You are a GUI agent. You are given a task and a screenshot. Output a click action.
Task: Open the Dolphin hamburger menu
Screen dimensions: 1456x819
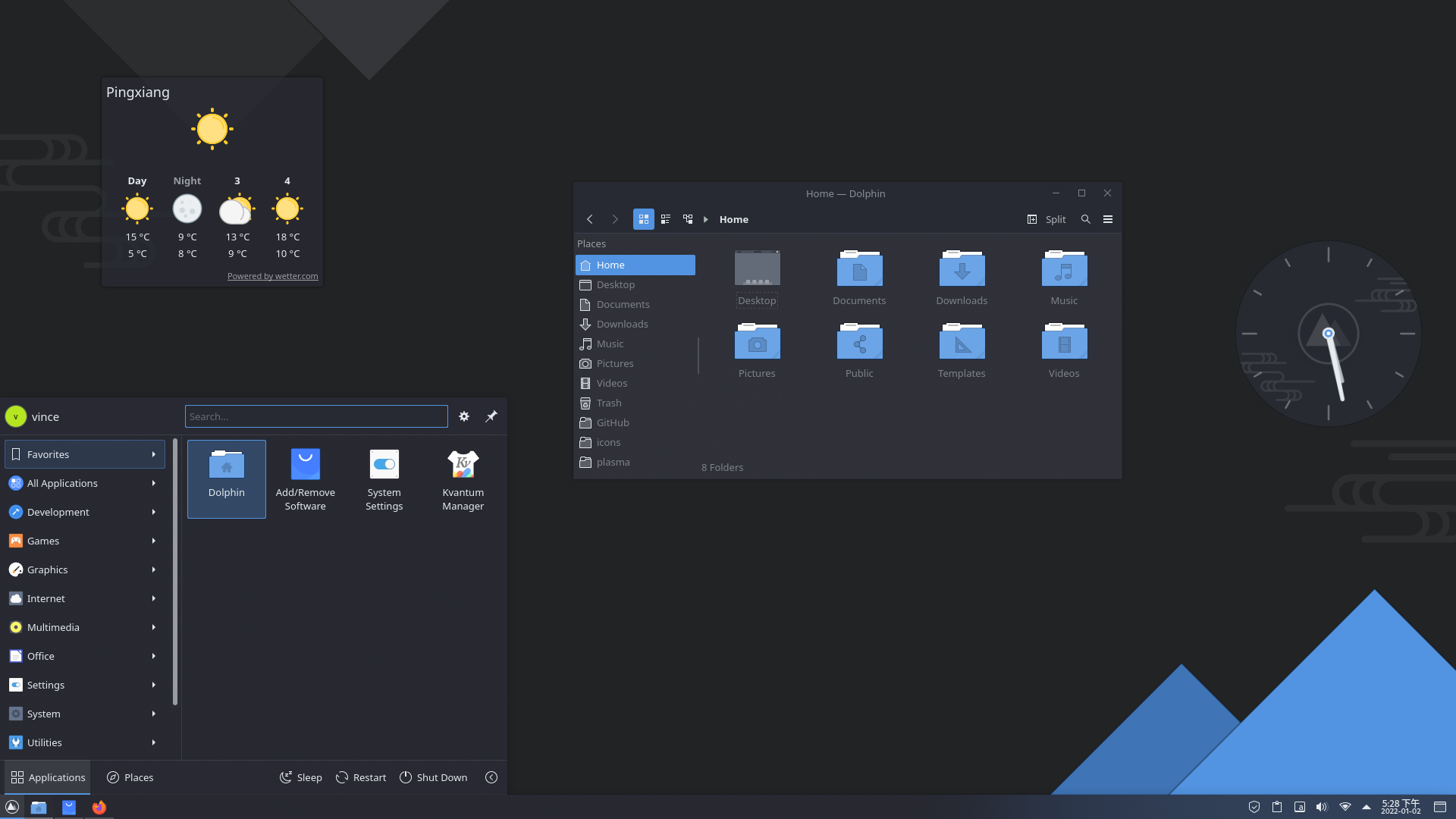[x=1107, y=219]
